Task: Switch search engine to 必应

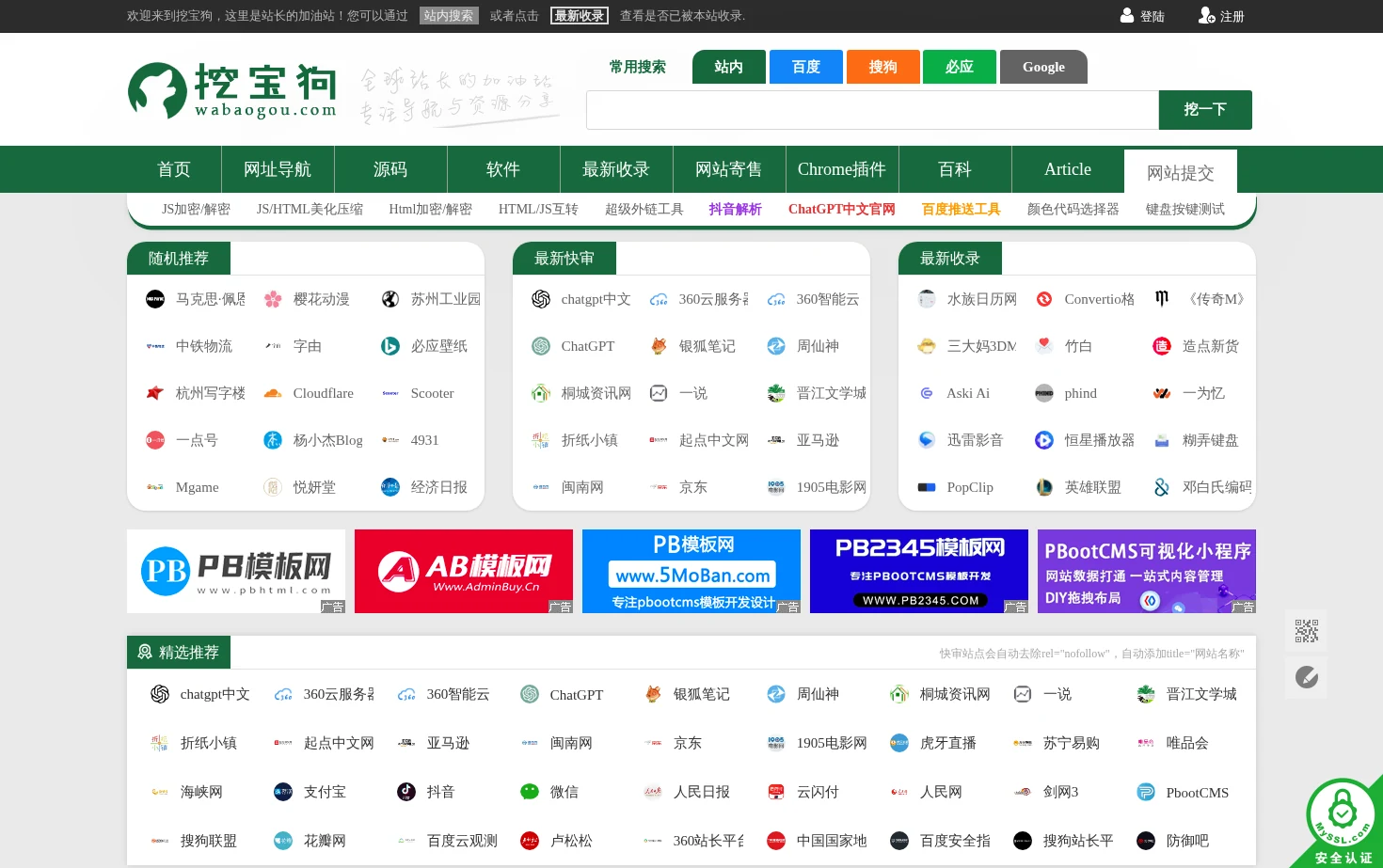Action: pos(960,67)
